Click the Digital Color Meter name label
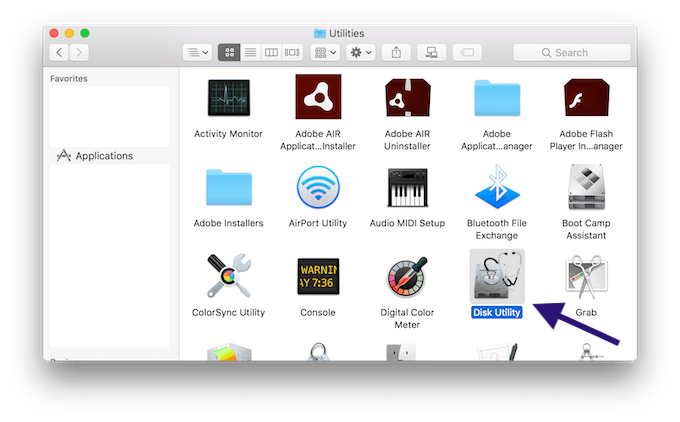The width and height of the screenshot is (680, 422). 407,318
